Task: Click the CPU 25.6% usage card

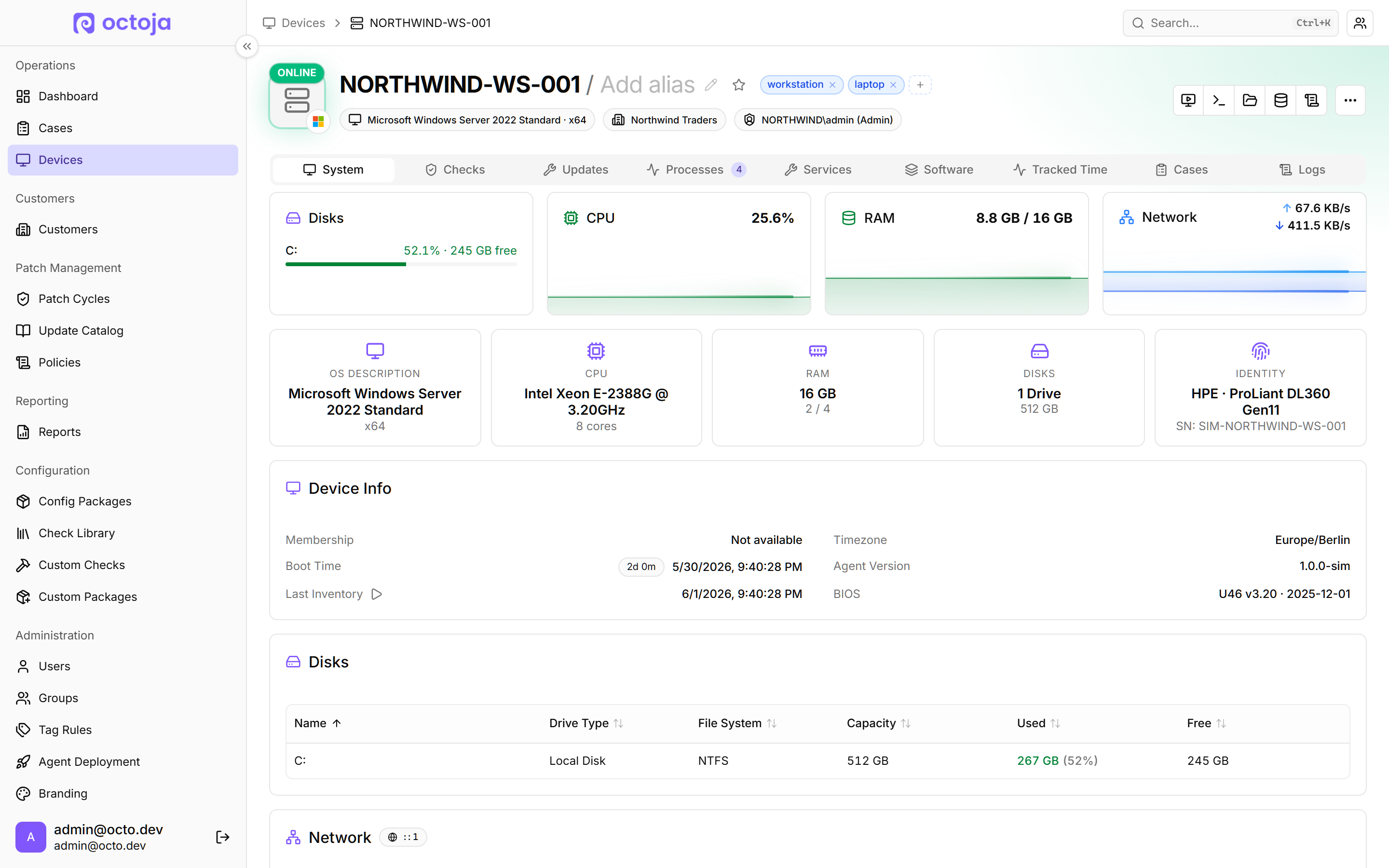Action: coord(679,254)
